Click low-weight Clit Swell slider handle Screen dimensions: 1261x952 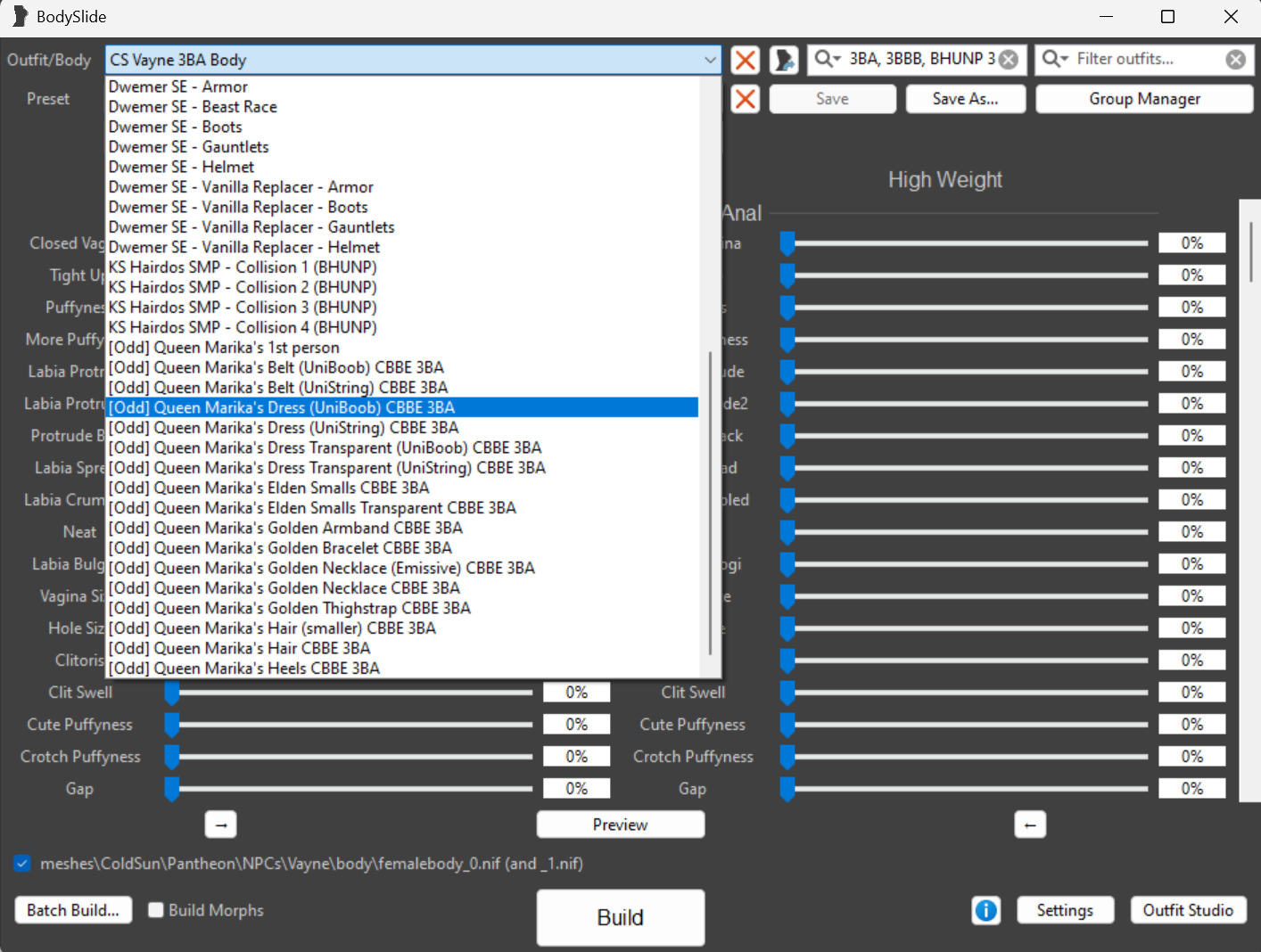(x=172, y=693)
